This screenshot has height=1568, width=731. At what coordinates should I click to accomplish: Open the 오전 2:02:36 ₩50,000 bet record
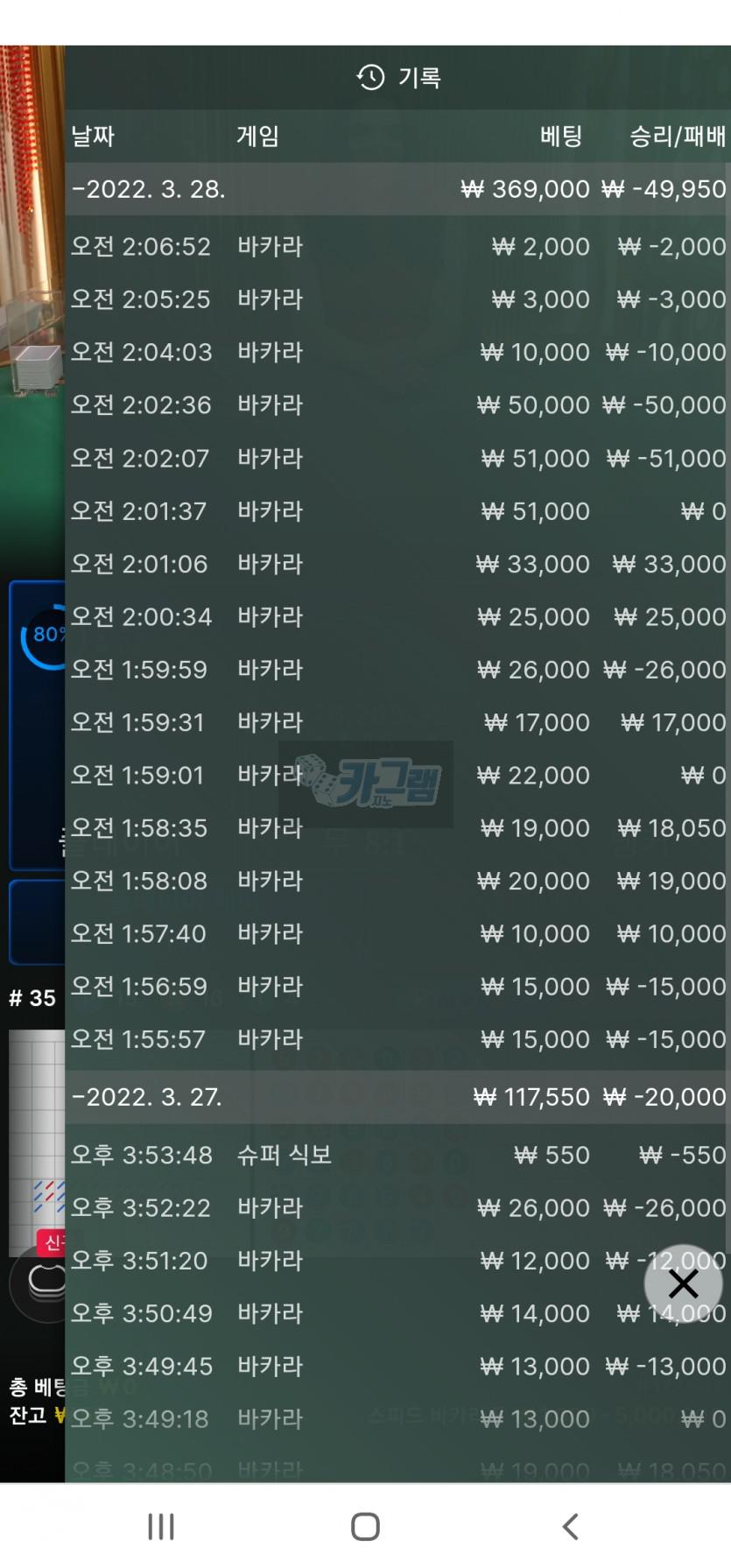click(x=397, y=405)
